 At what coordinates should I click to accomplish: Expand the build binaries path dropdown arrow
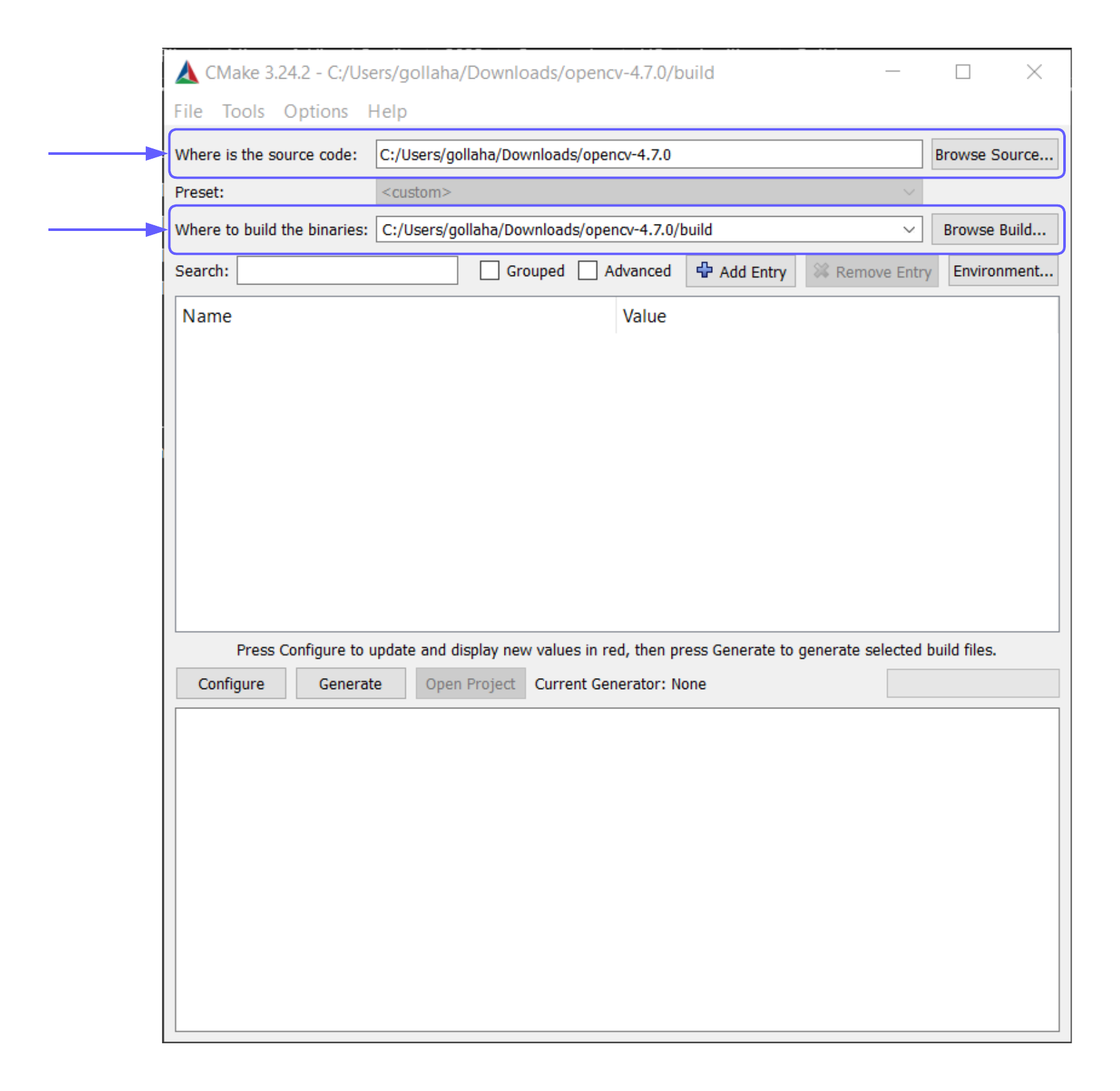(910, 230)
